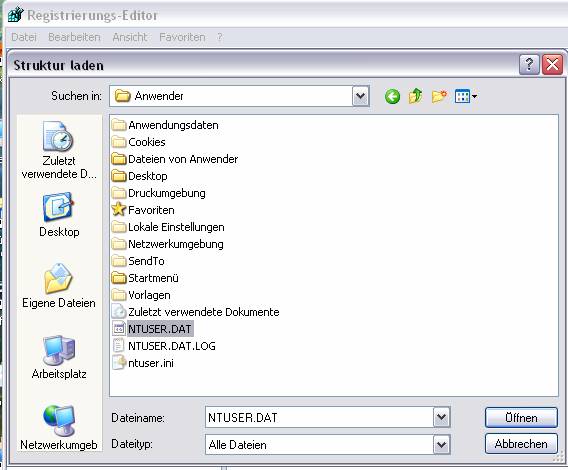The height and width of the screenshot is (470, 568).
Task: Open the Datei menu
Action: click(x=24, y=37)
